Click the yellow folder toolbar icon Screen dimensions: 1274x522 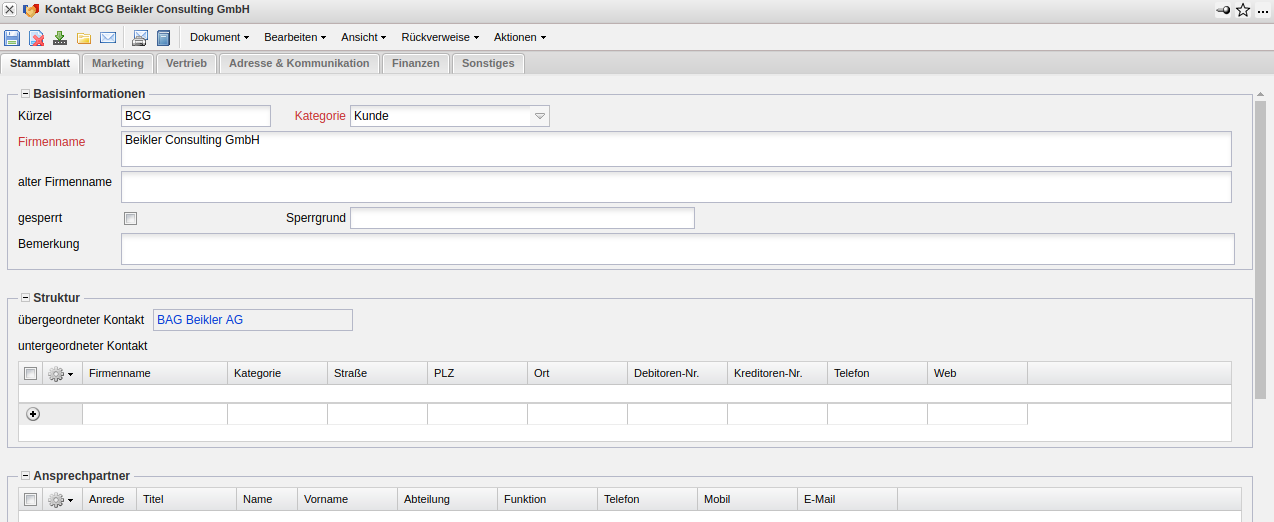pos(84,38)
